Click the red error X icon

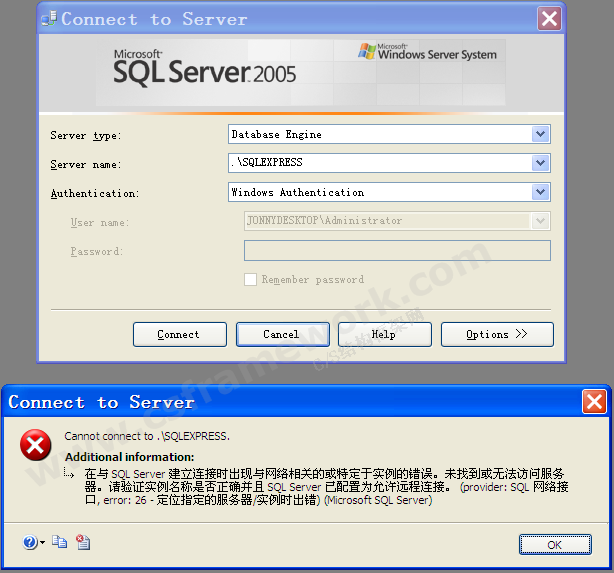(x=36, y=446)
